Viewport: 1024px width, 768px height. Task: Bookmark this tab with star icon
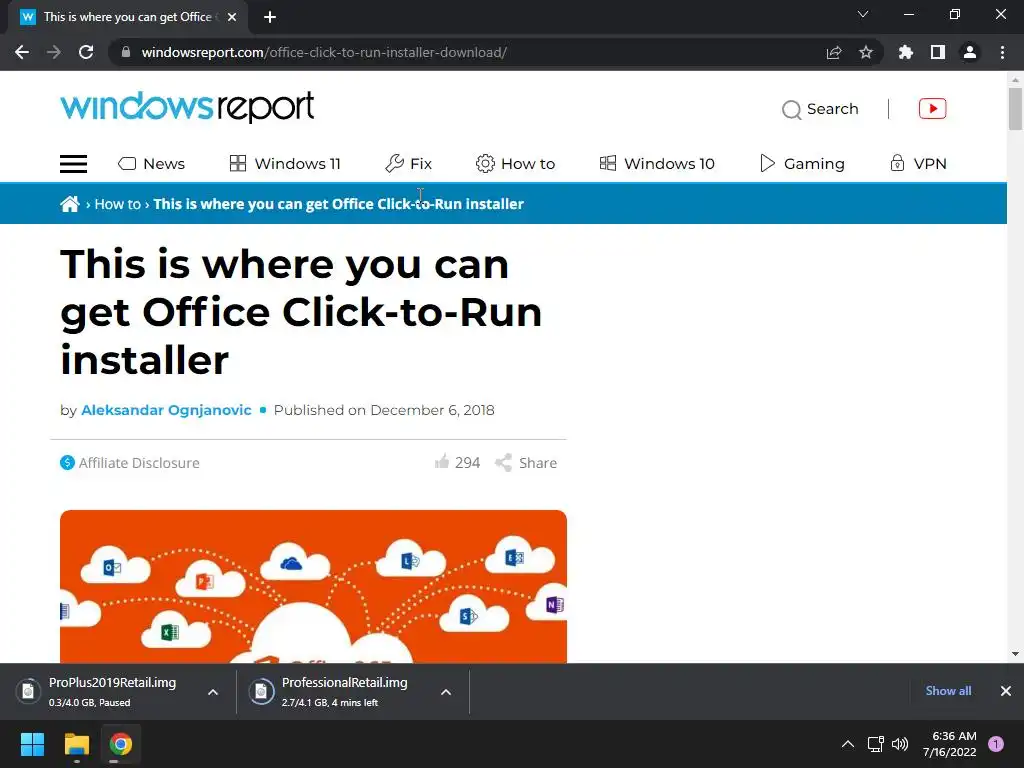point(866,52)
